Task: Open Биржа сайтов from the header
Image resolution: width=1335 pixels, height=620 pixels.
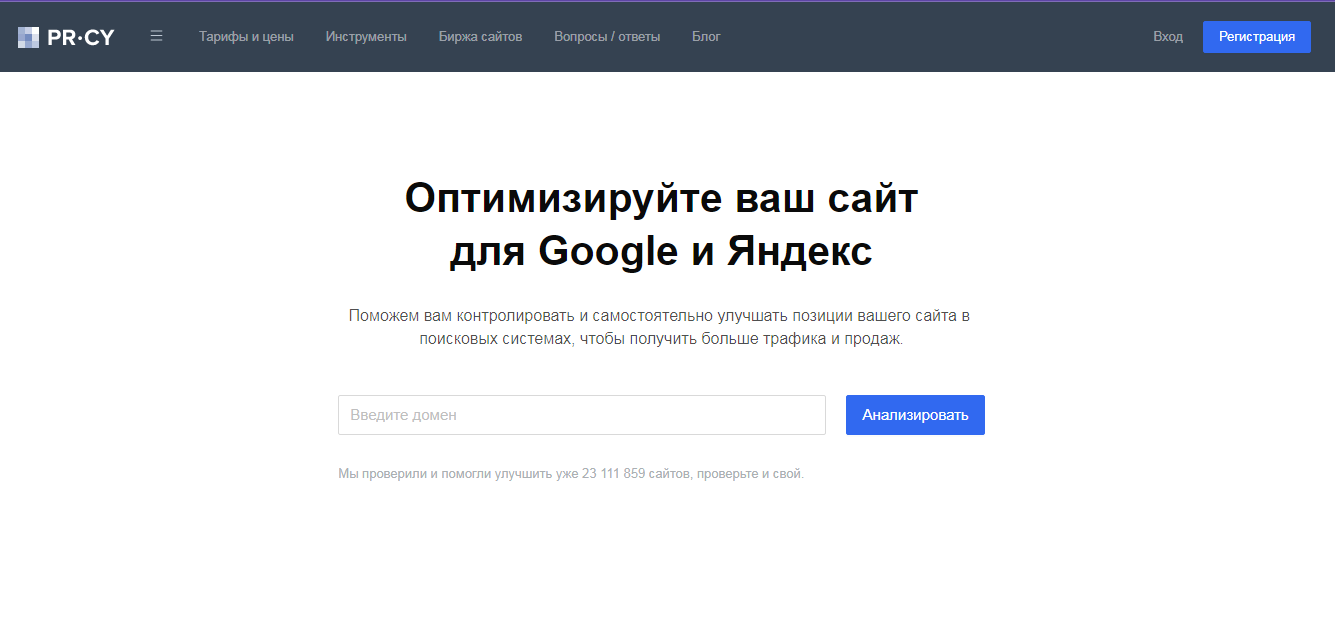Action: click(x=480, y=37)
